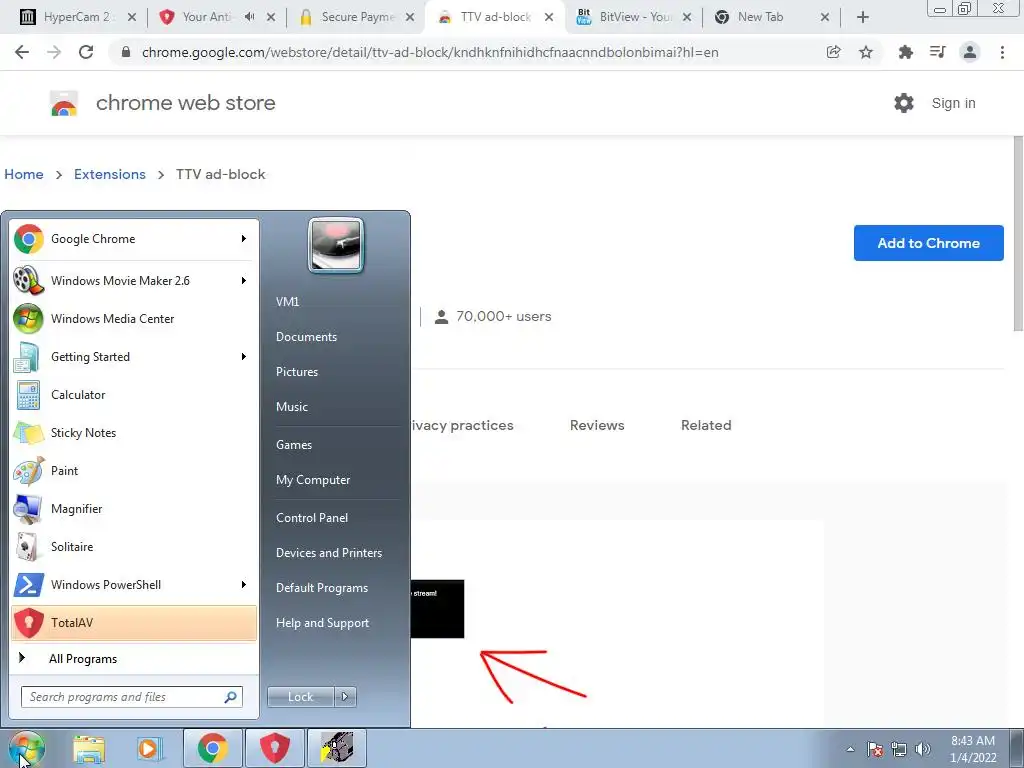Click the Paint palette icon

(x=28, y=471)
